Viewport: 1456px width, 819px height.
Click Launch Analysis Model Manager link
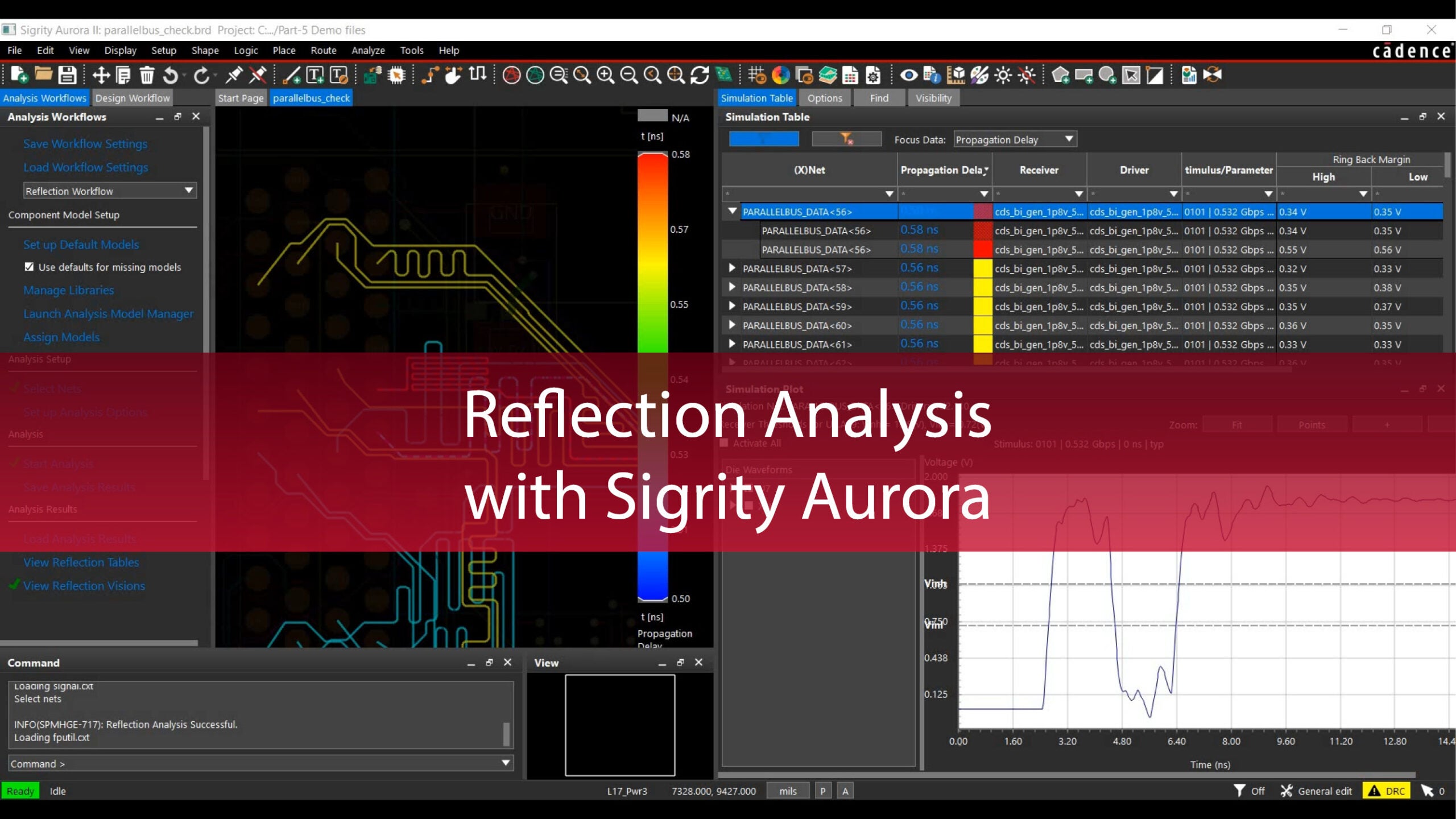(108, 313)
